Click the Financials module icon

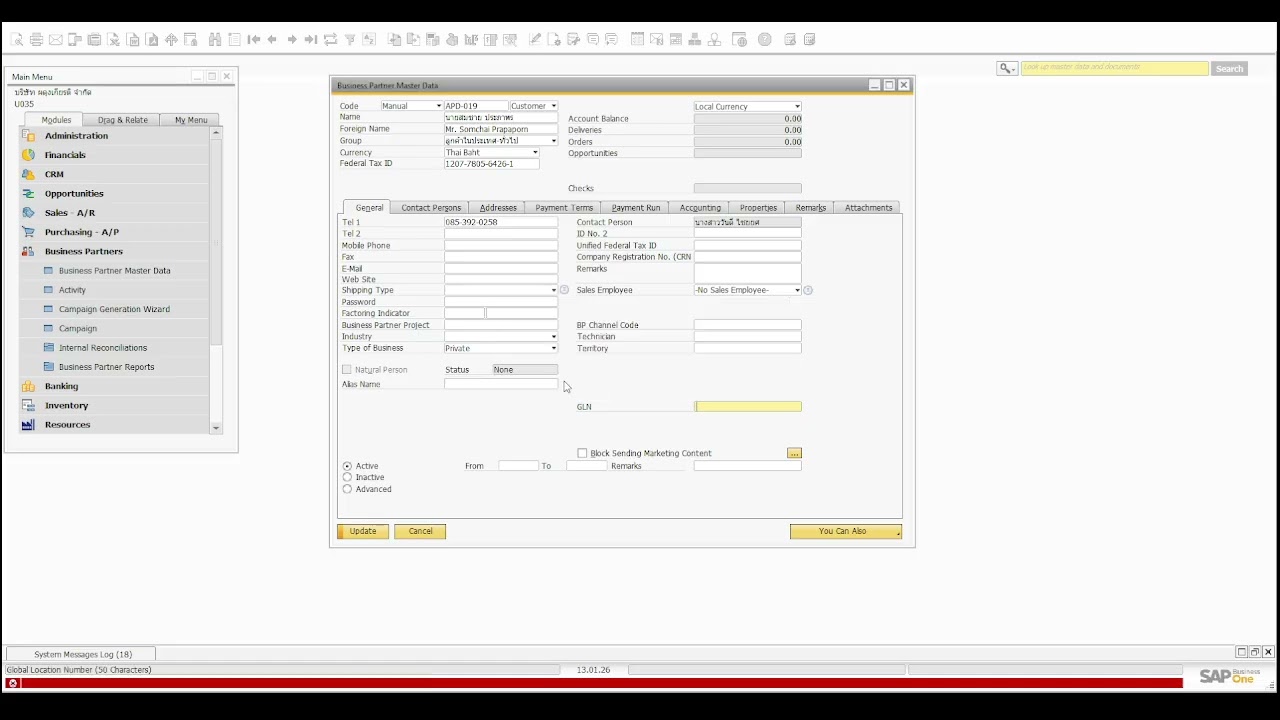coord(28,155)
